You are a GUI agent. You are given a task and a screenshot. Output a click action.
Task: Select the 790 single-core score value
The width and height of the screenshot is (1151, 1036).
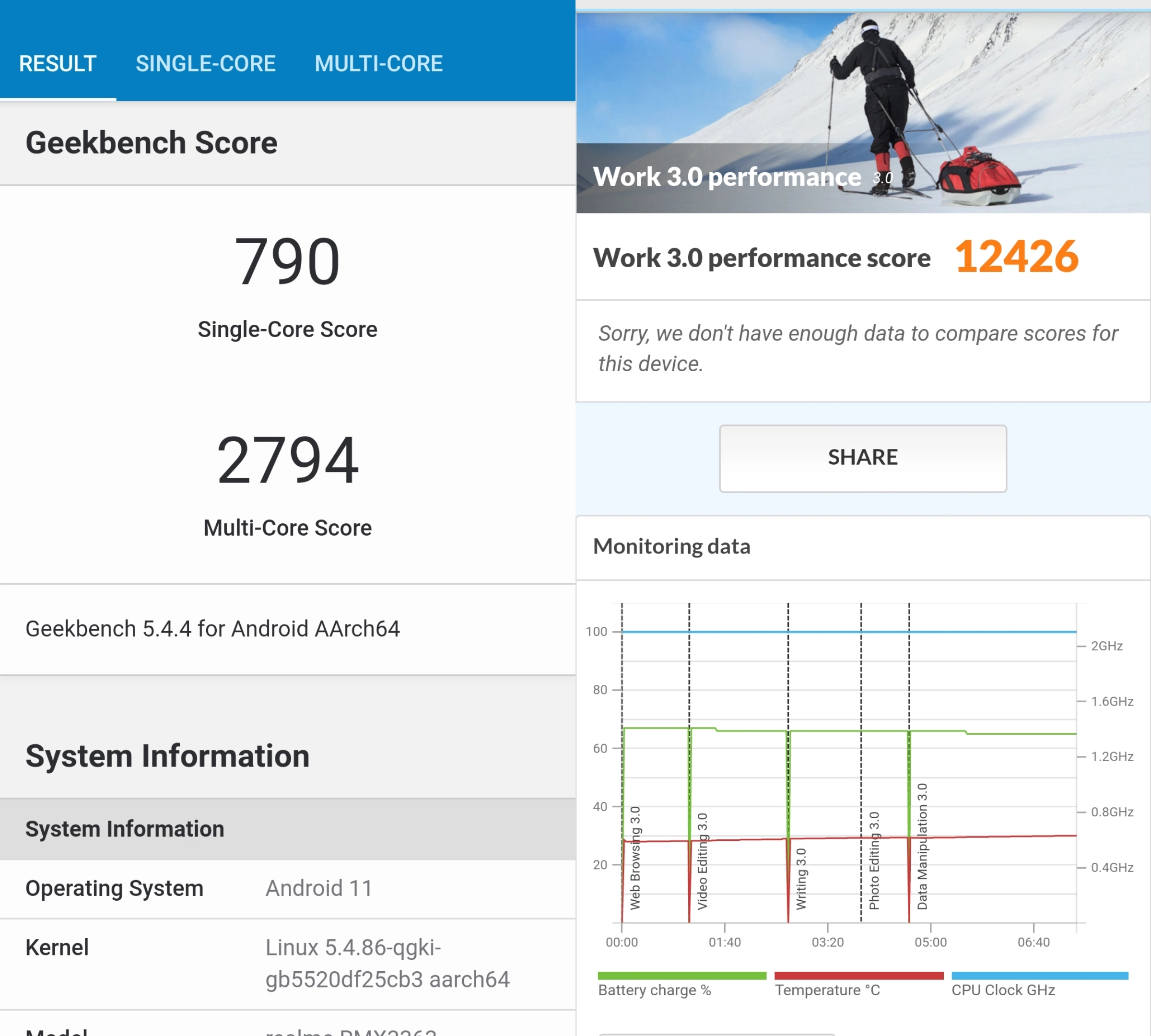pyautogui.click(x=287, y=261)
